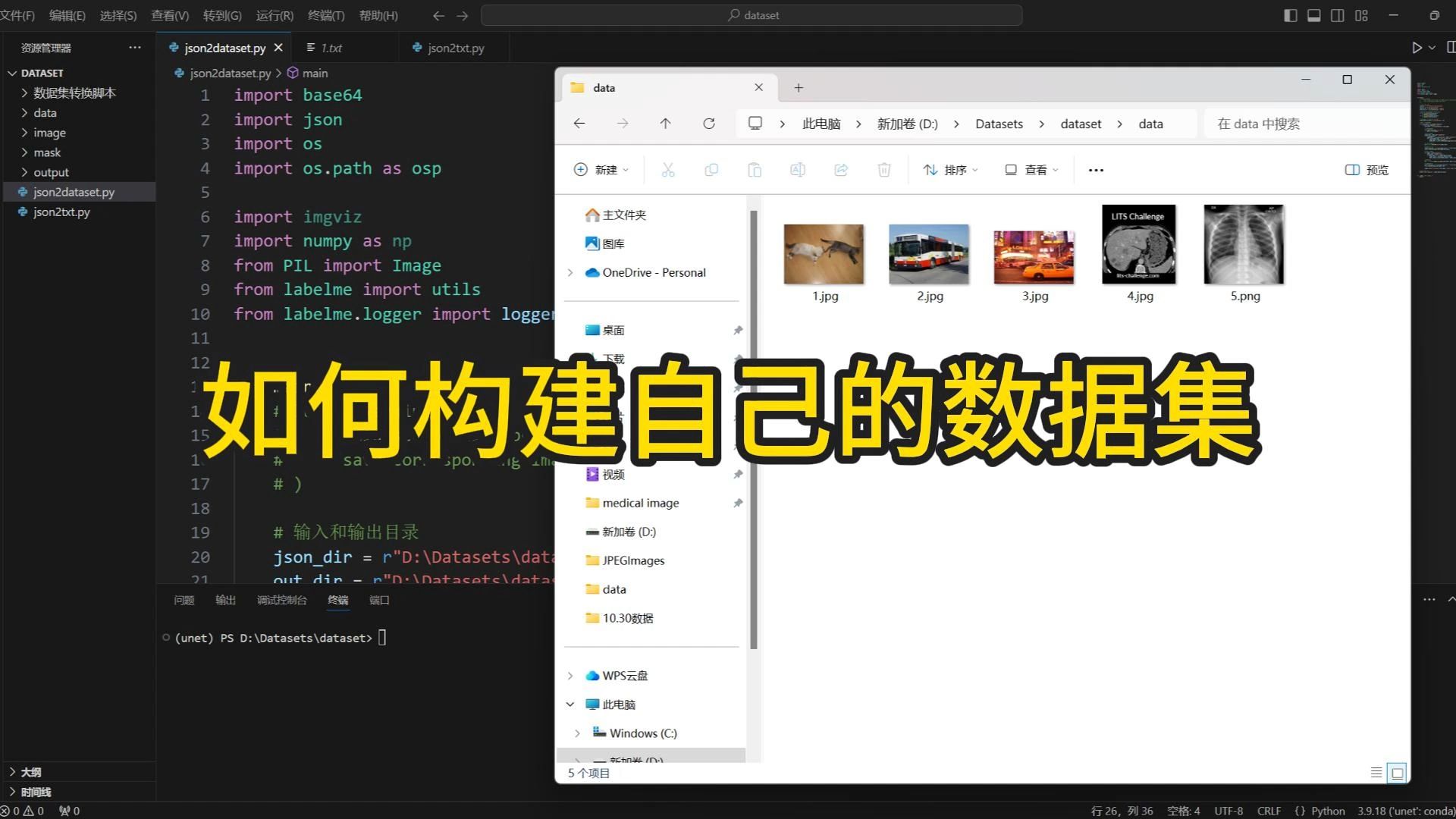Add a new File Explorer tab
This screenshot has width=1456, height=819.
798,88
